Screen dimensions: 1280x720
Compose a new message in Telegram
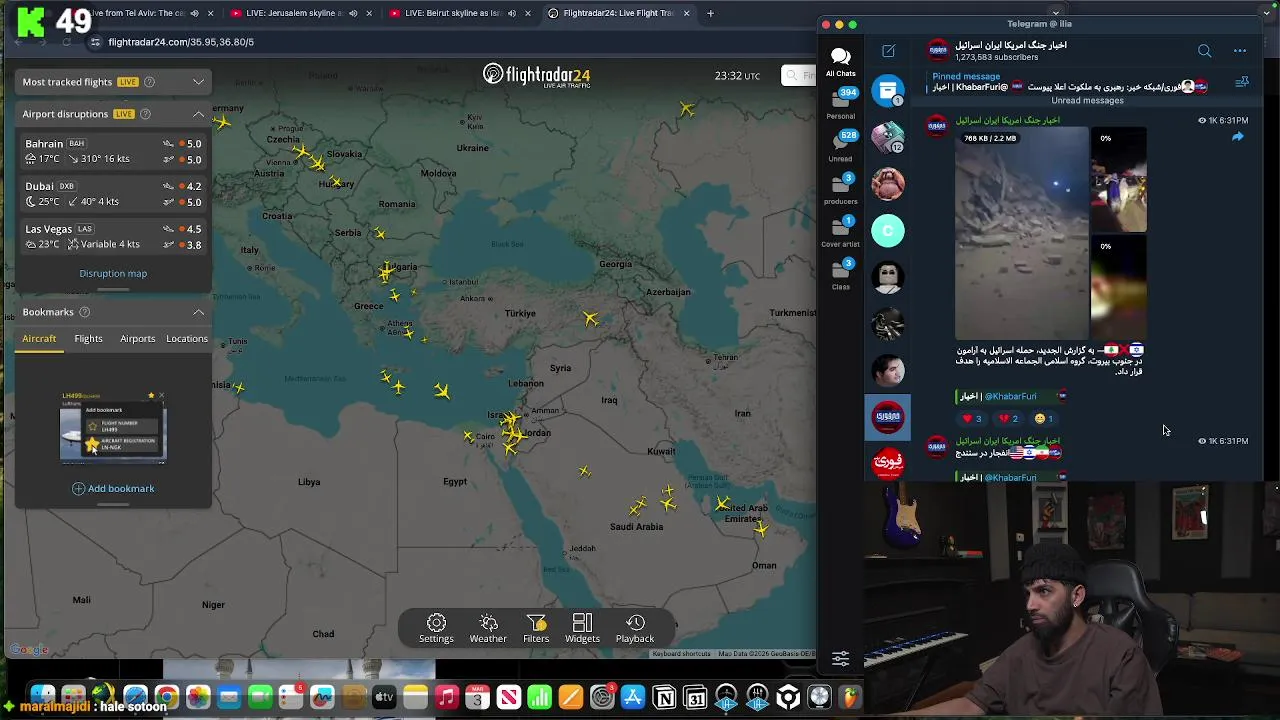888,51
